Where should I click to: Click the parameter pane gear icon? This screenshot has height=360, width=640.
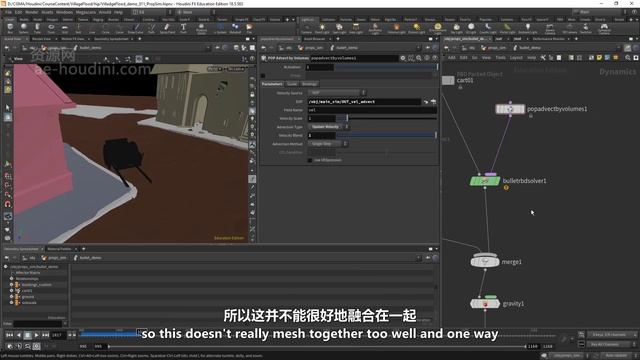403,58
